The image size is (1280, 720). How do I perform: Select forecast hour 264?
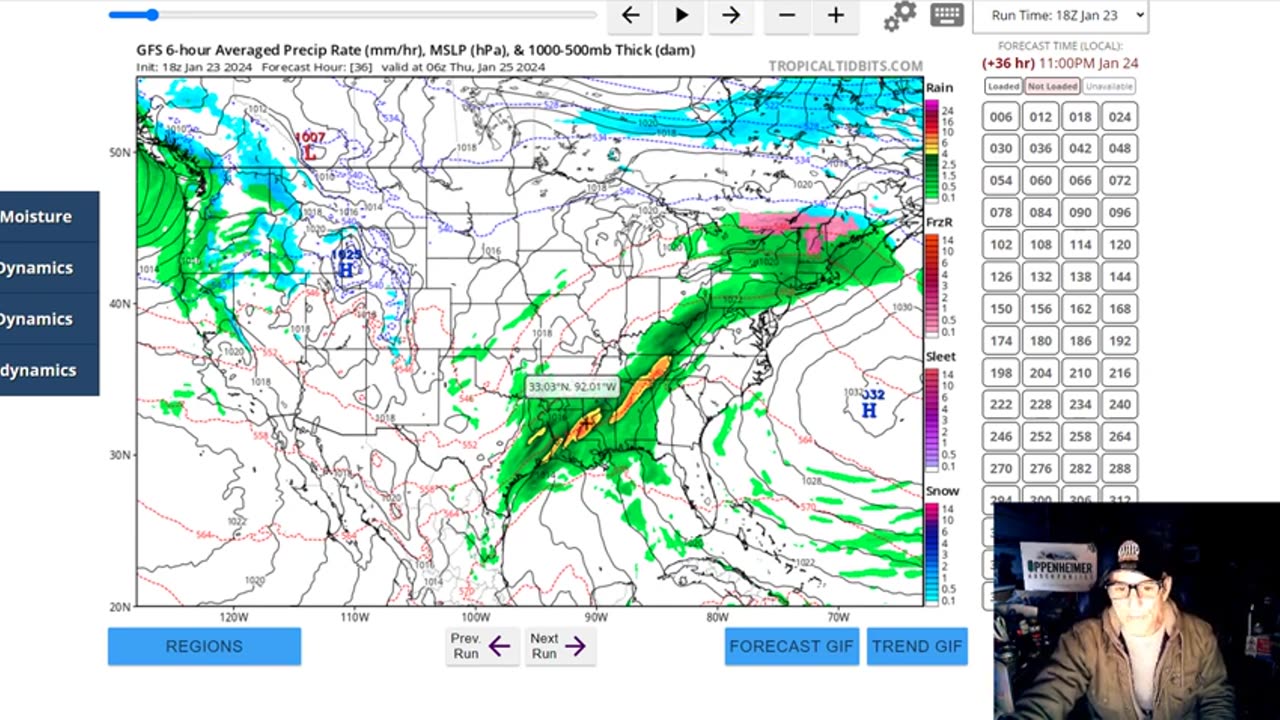1120,437
